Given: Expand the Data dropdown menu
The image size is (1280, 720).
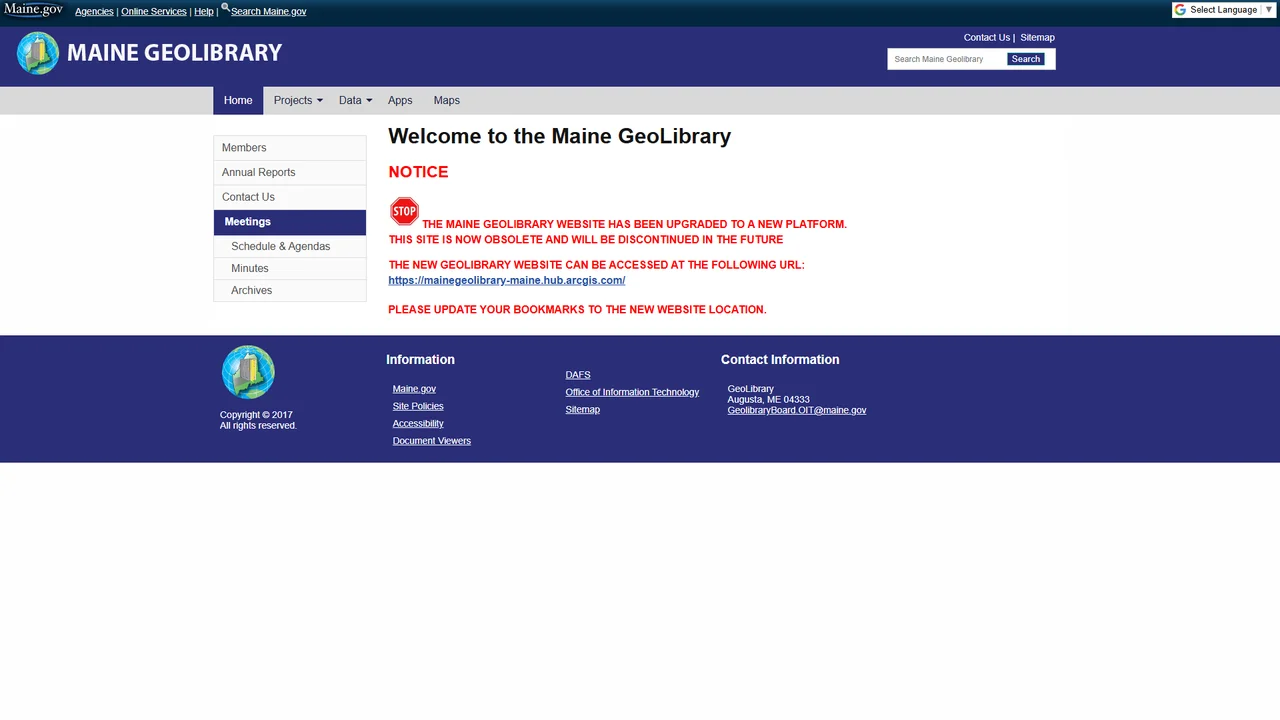Looking at the screenshot, I should pos(355,100).
